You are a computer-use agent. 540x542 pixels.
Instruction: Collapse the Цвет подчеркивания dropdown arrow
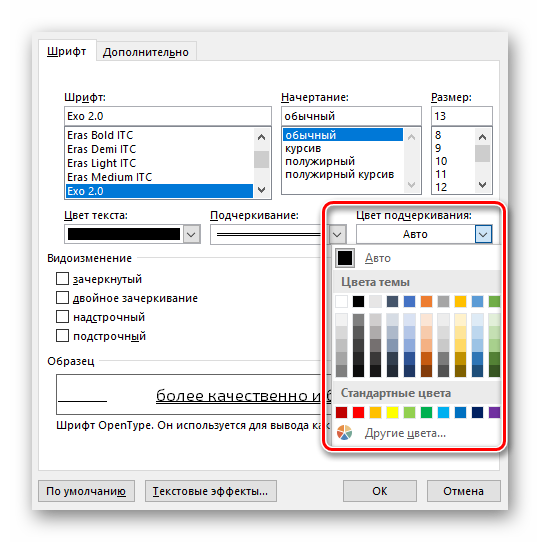(483, 234)
